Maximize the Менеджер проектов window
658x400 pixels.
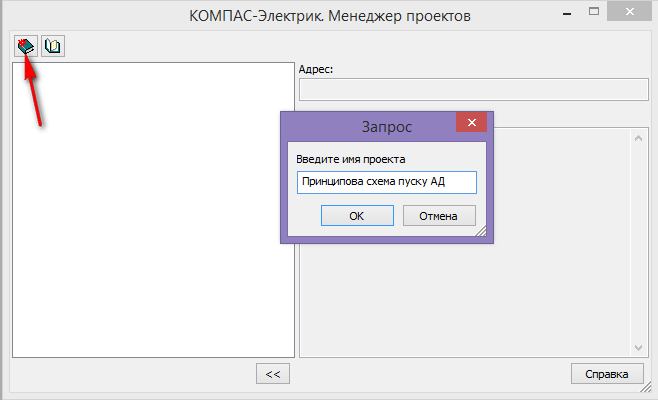click(x=594, y=12)
